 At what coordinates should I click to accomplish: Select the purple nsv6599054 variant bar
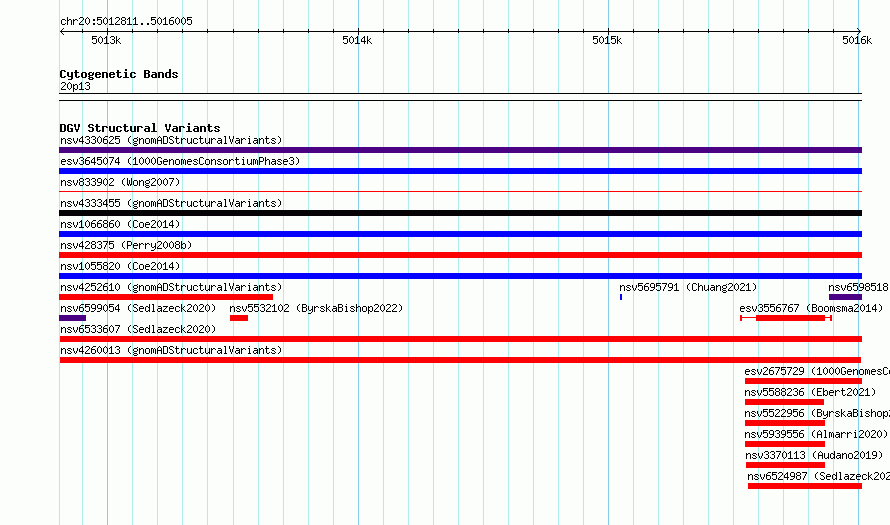pyautogui.click(x=72, y=318)
